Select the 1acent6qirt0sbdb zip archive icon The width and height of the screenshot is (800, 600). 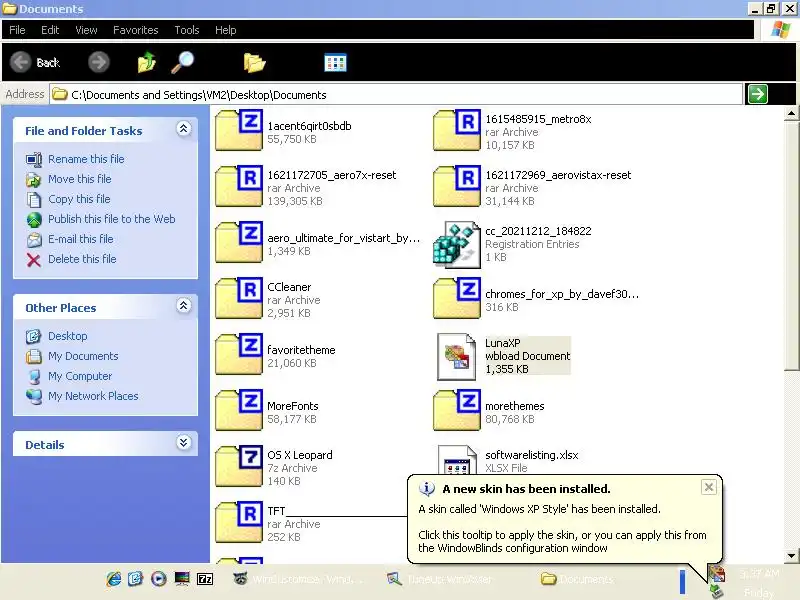pyautogui.click(x=239, y=130)
